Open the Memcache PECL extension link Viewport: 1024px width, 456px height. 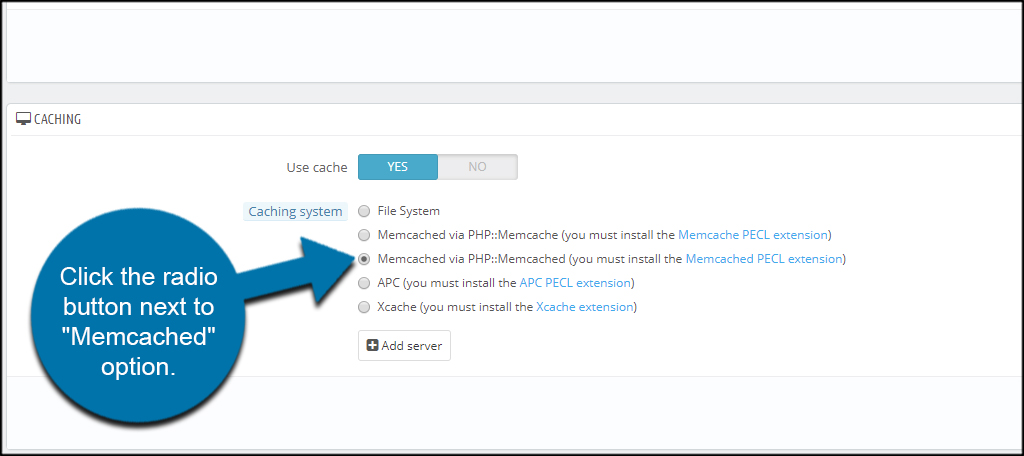coord(753,235)
